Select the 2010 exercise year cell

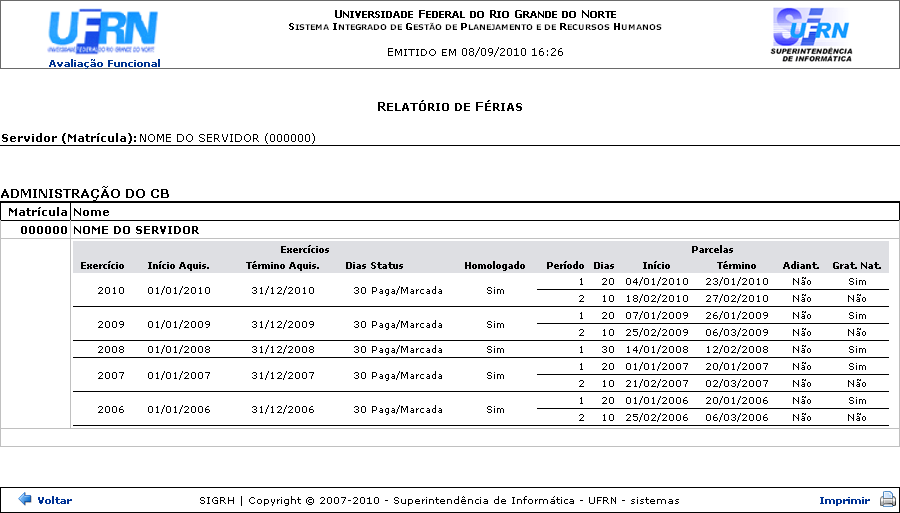(x=111, y=290)
